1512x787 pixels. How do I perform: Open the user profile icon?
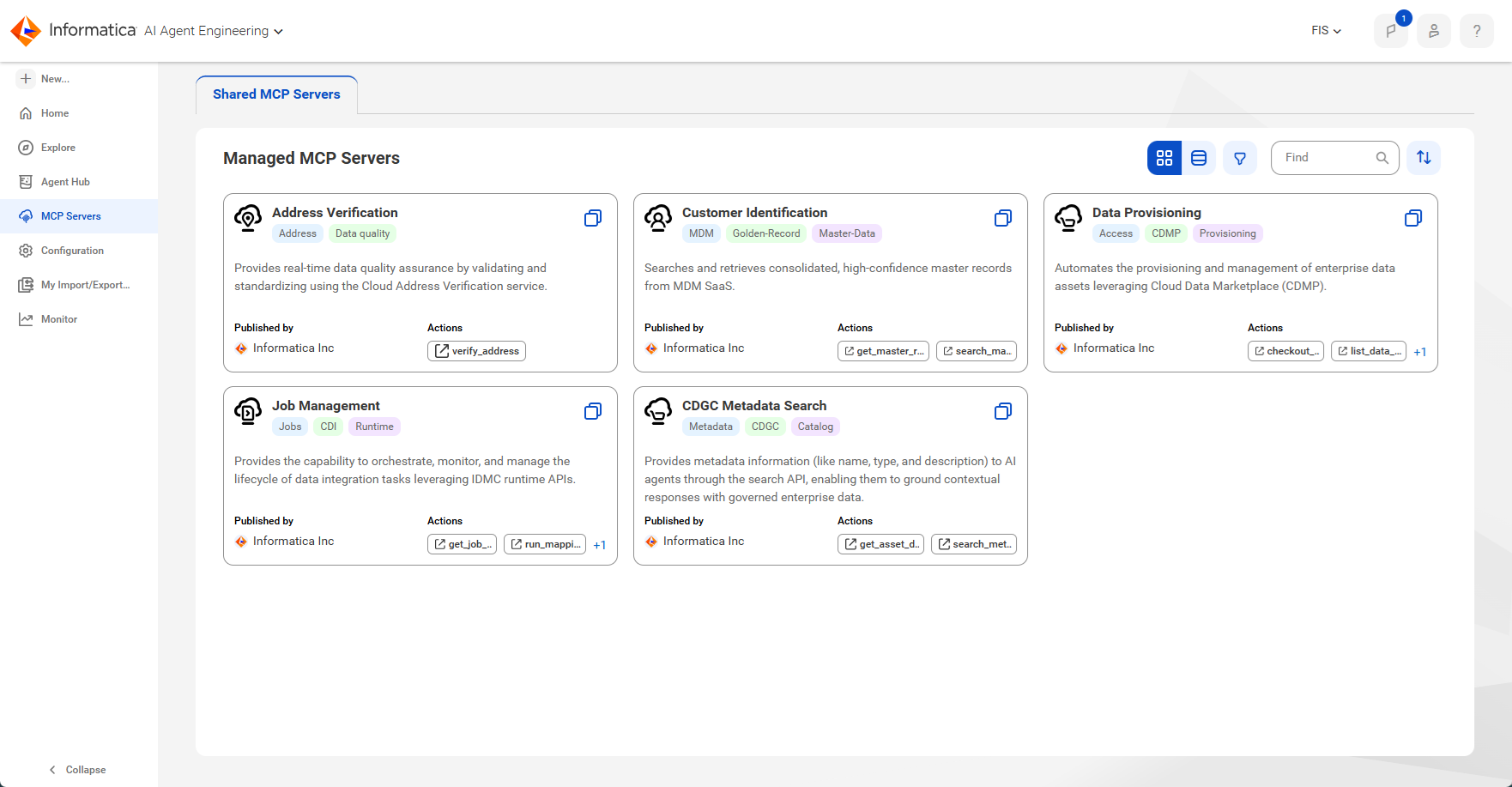coord(1434,31)
